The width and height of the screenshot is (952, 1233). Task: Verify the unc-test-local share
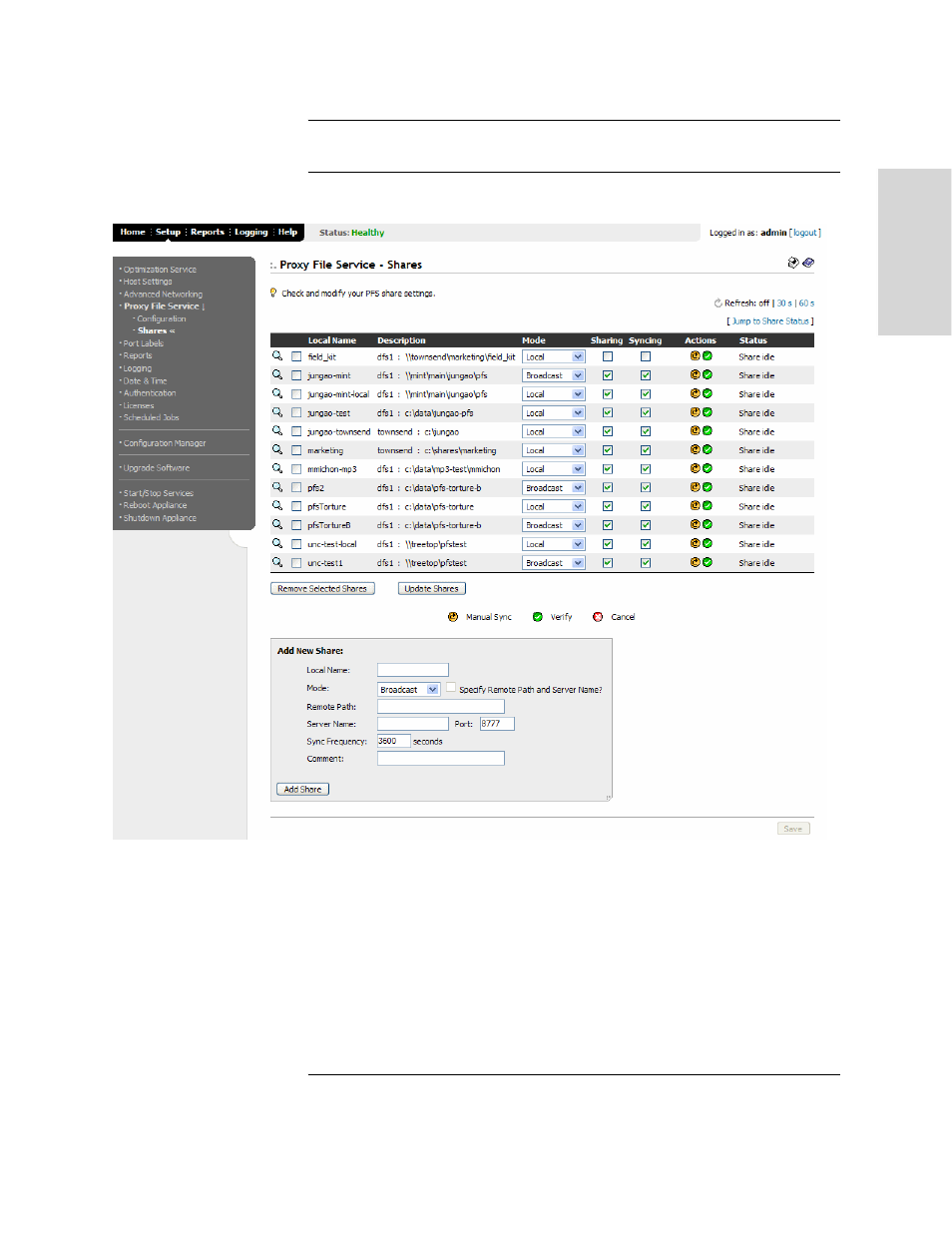[x=708, y=543]
